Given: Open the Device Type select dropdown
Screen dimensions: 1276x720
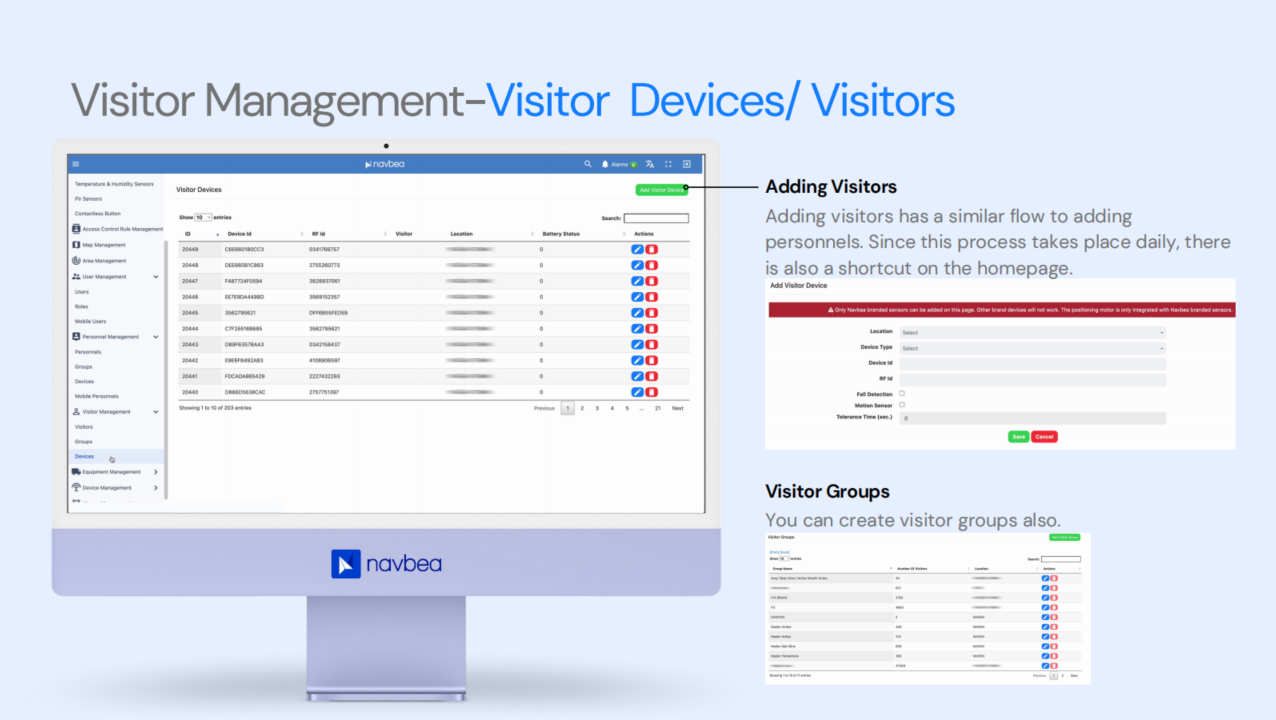Looking at the screenshot, I should [1032, 348].
